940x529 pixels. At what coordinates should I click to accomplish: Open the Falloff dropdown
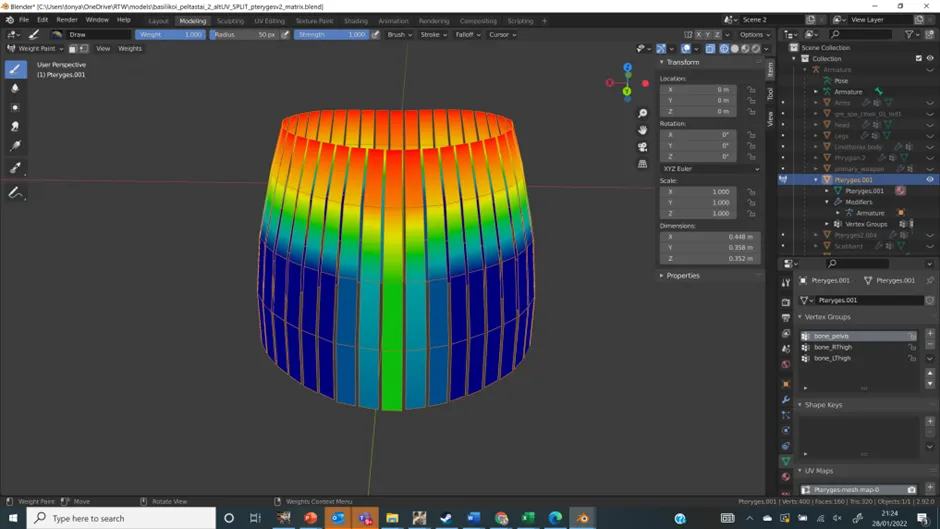coord(468,34)
